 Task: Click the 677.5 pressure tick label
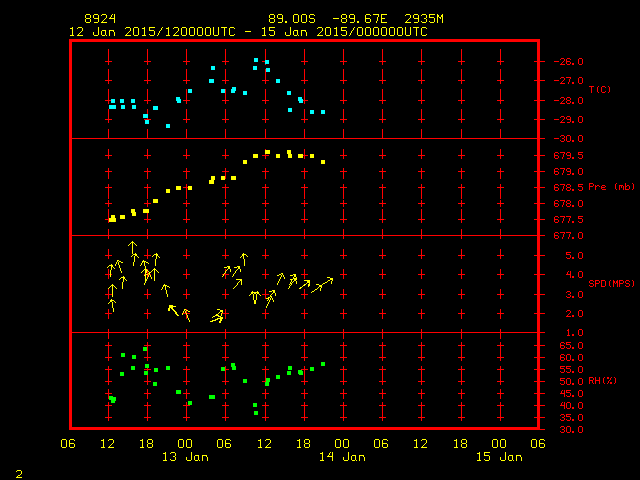click(568, 220)
